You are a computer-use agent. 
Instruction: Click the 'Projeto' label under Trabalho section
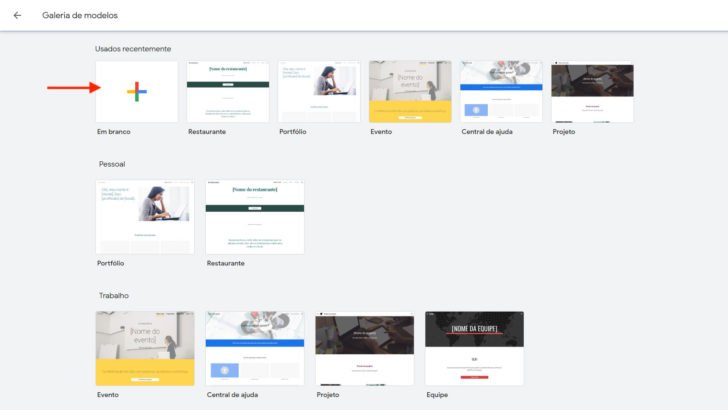pos(330,395)
